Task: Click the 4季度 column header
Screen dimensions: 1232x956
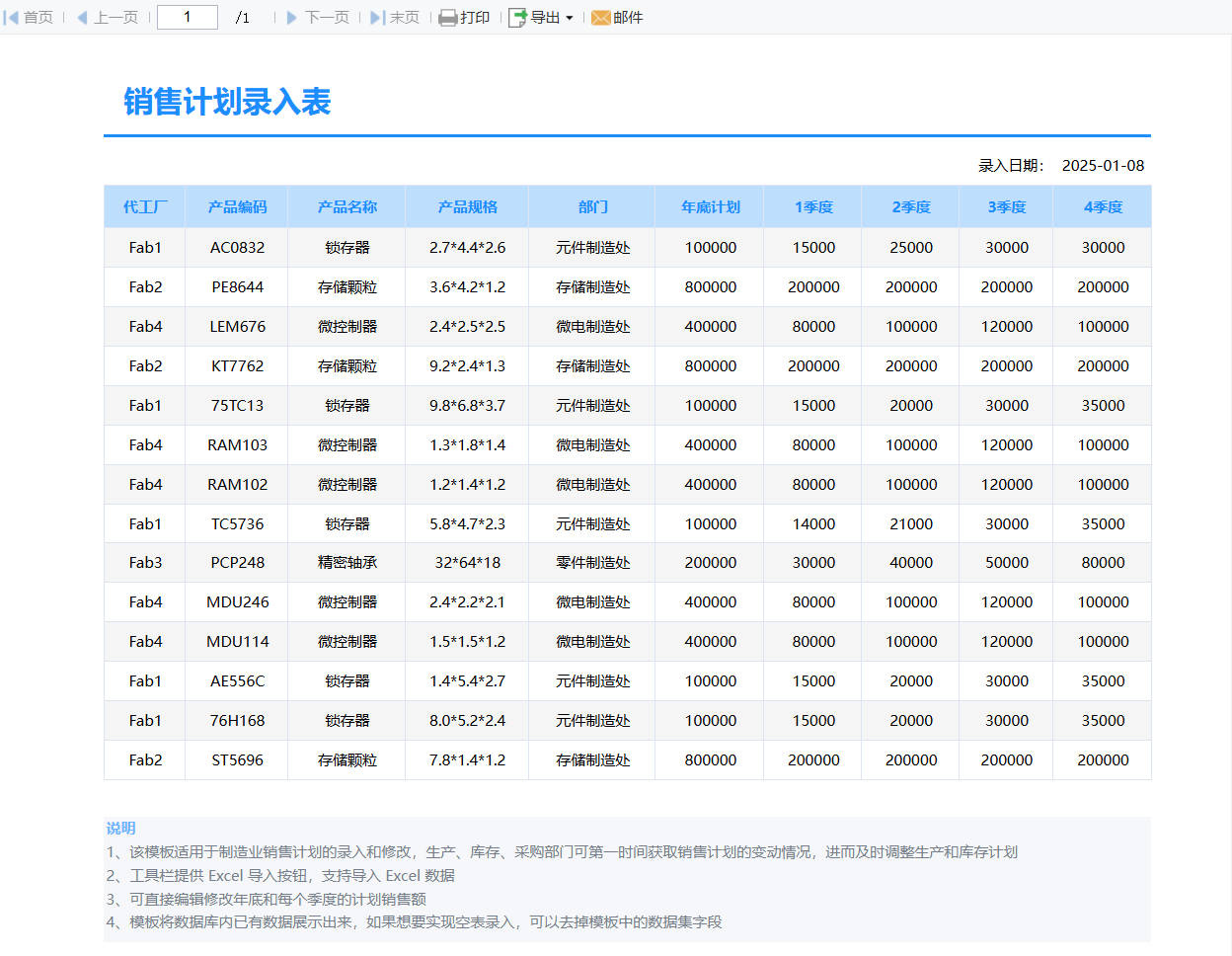Action: pyautogui.click(x=1103, y=207)
